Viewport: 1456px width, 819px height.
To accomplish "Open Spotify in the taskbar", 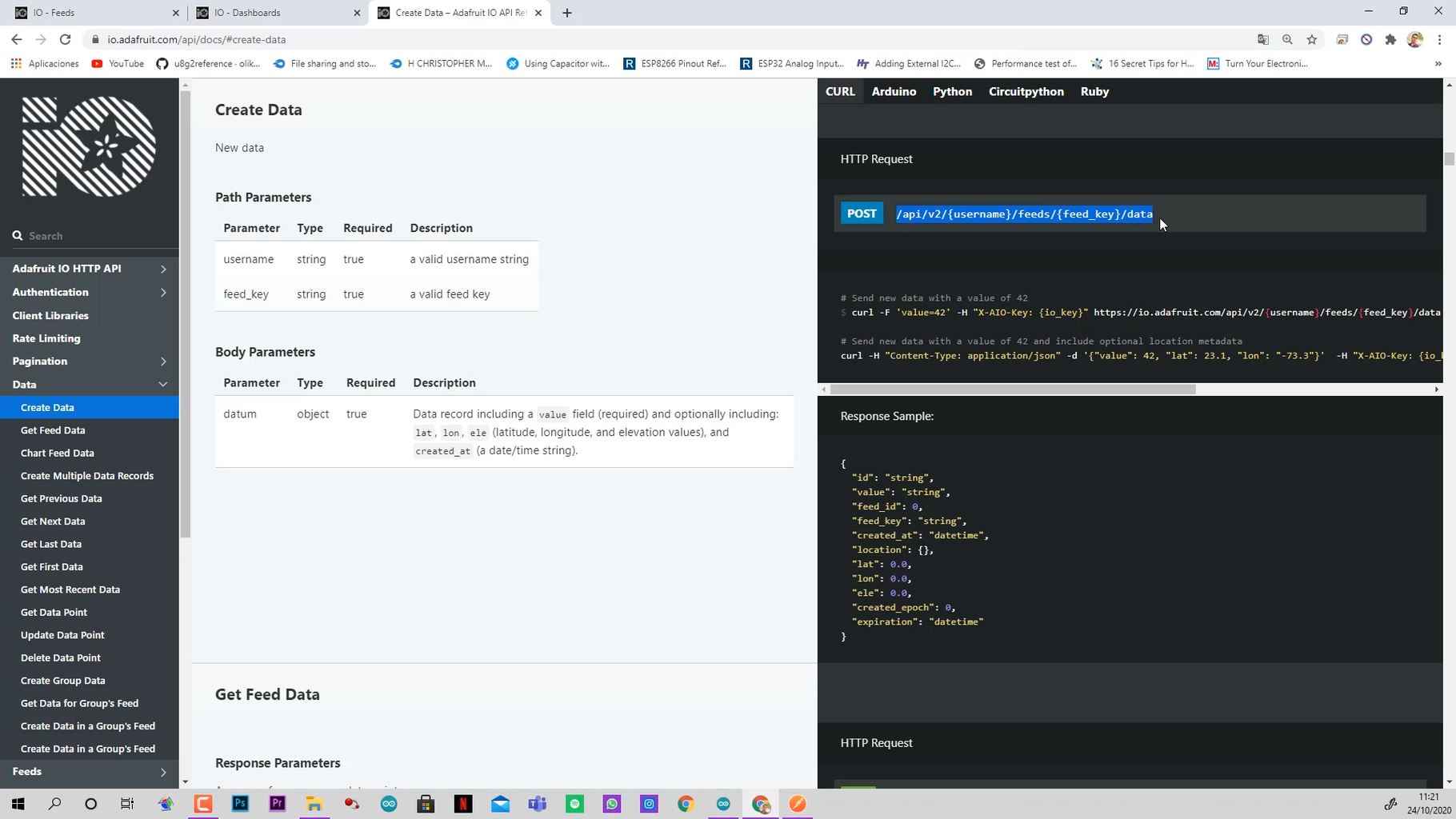I will tap(574, 804).
